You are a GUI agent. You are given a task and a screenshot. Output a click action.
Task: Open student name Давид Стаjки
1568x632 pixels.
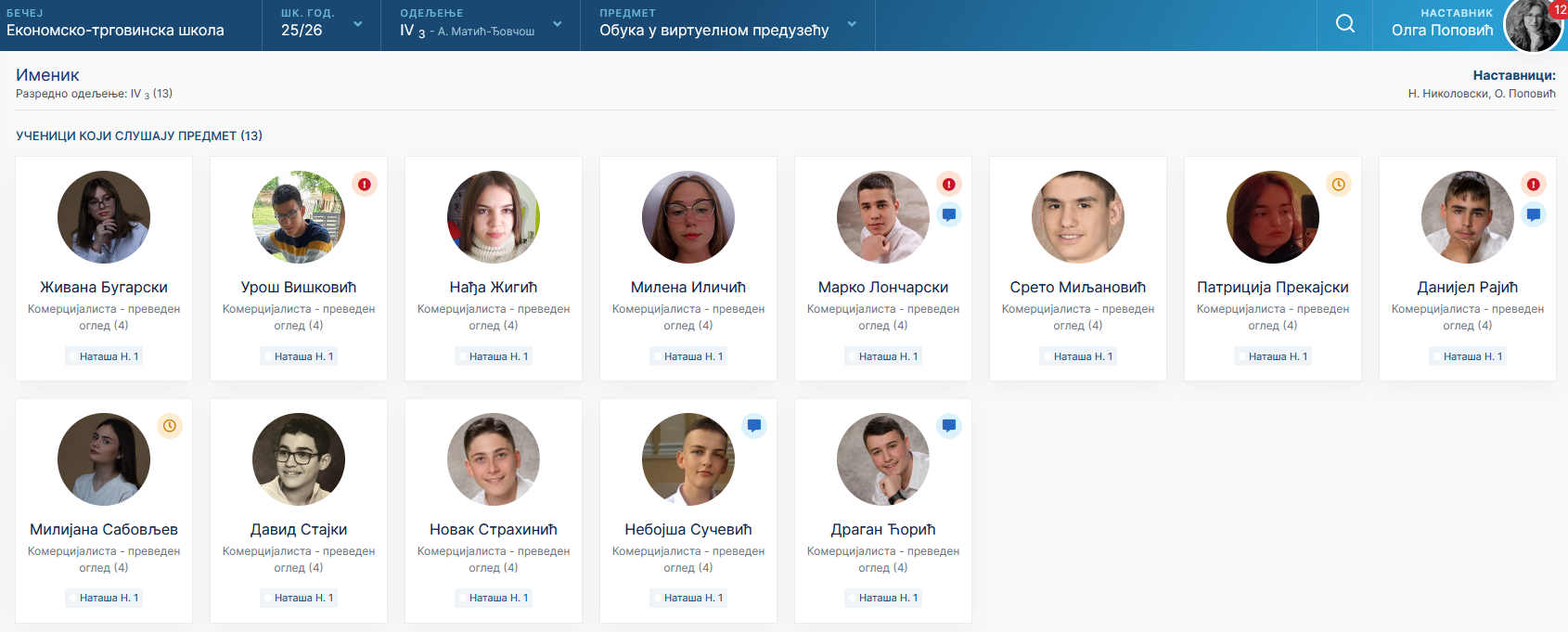tap(299, 530)
